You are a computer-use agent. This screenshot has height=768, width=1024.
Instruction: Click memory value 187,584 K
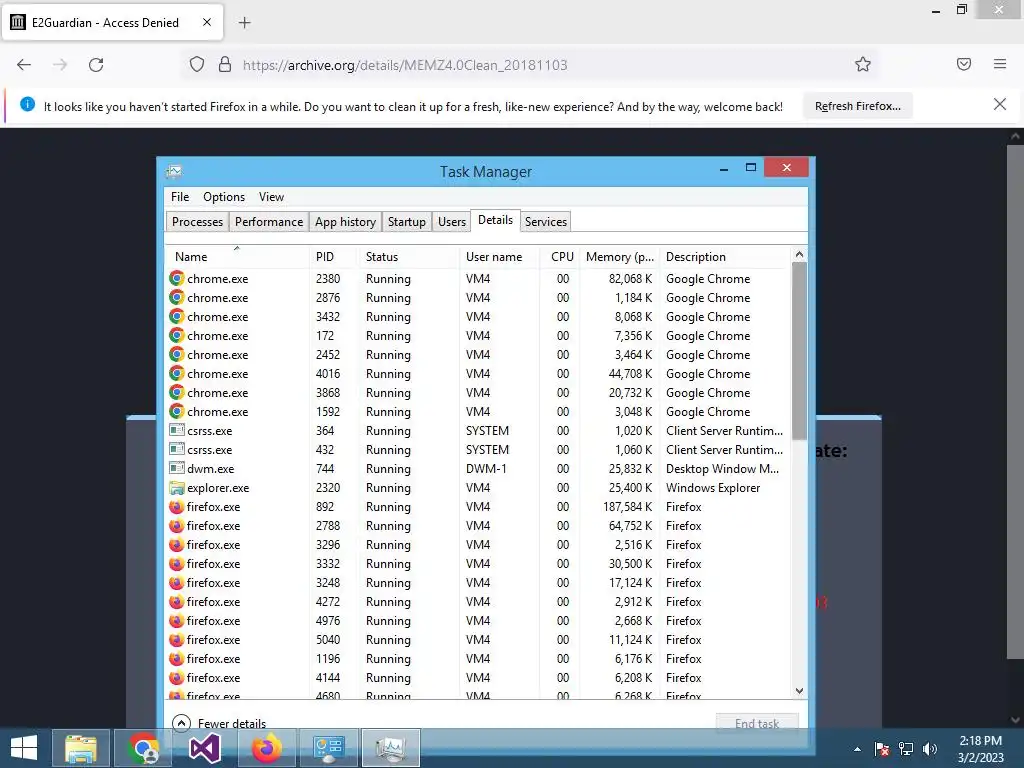tap(627, 507)
